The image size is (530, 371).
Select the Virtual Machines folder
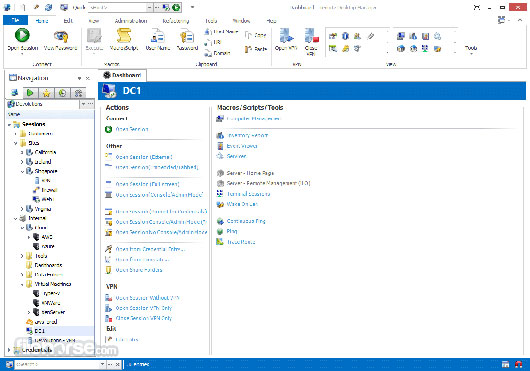pyautogui.click(x=53, y=284)
